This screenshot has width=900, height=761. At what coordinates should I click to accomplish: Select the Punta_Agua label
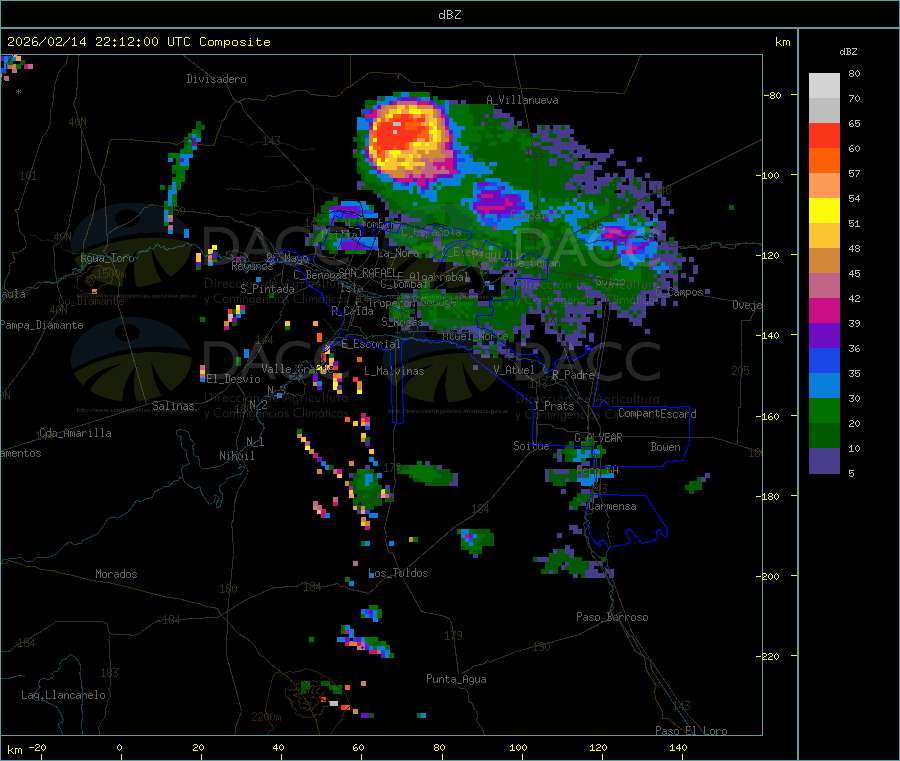pyautogui.click(x=456, y=679)
